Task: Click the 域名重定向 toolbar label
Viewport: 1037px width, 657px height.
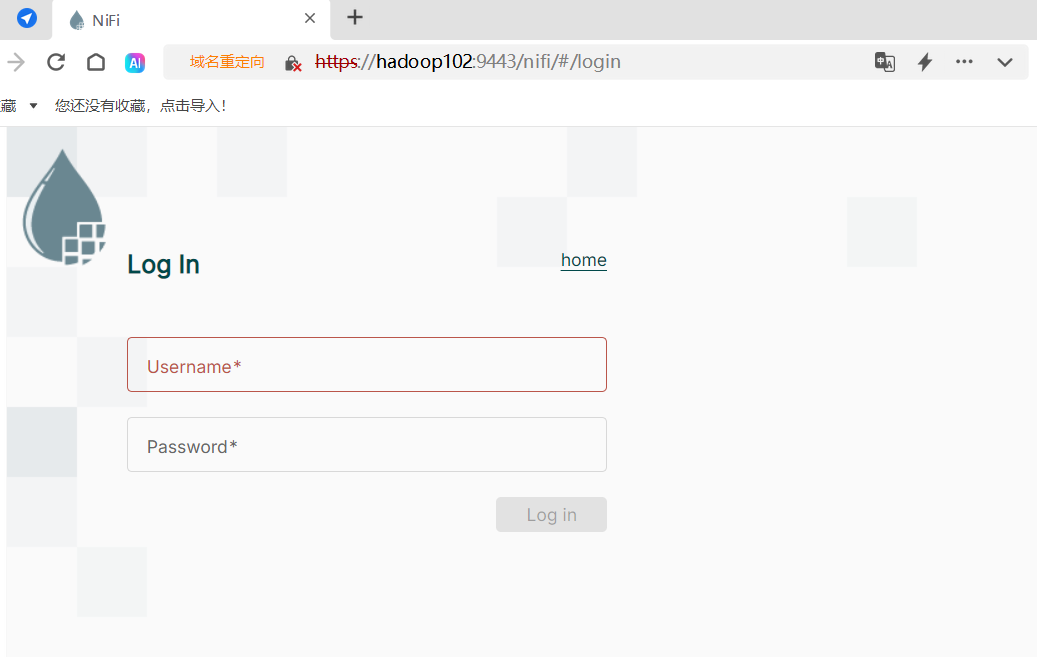Action: 227,62
